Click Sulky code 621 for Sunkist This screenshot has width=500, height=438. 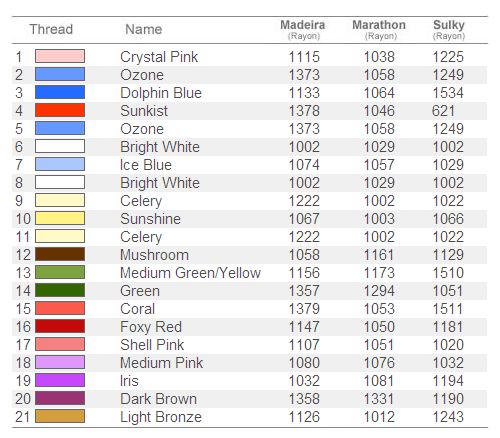(443, 111)
